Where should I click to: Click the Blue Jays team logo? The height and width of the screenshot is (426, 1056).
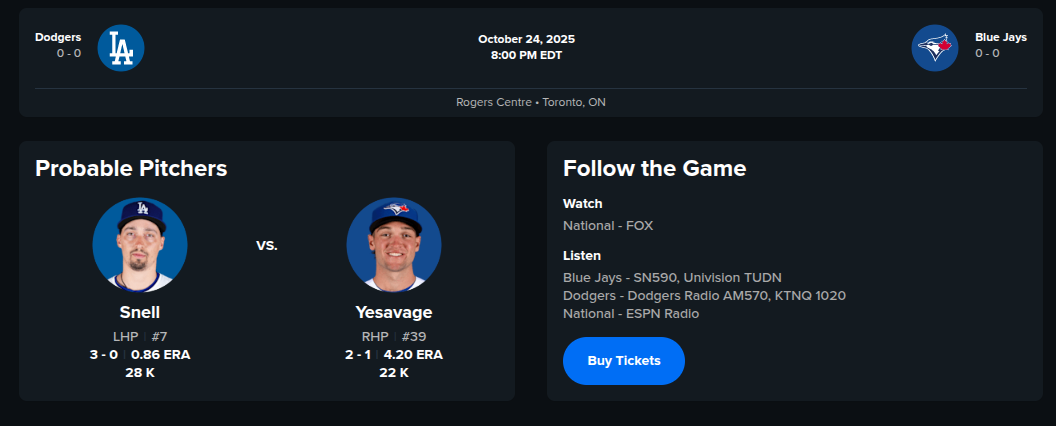tap(935, 48)
